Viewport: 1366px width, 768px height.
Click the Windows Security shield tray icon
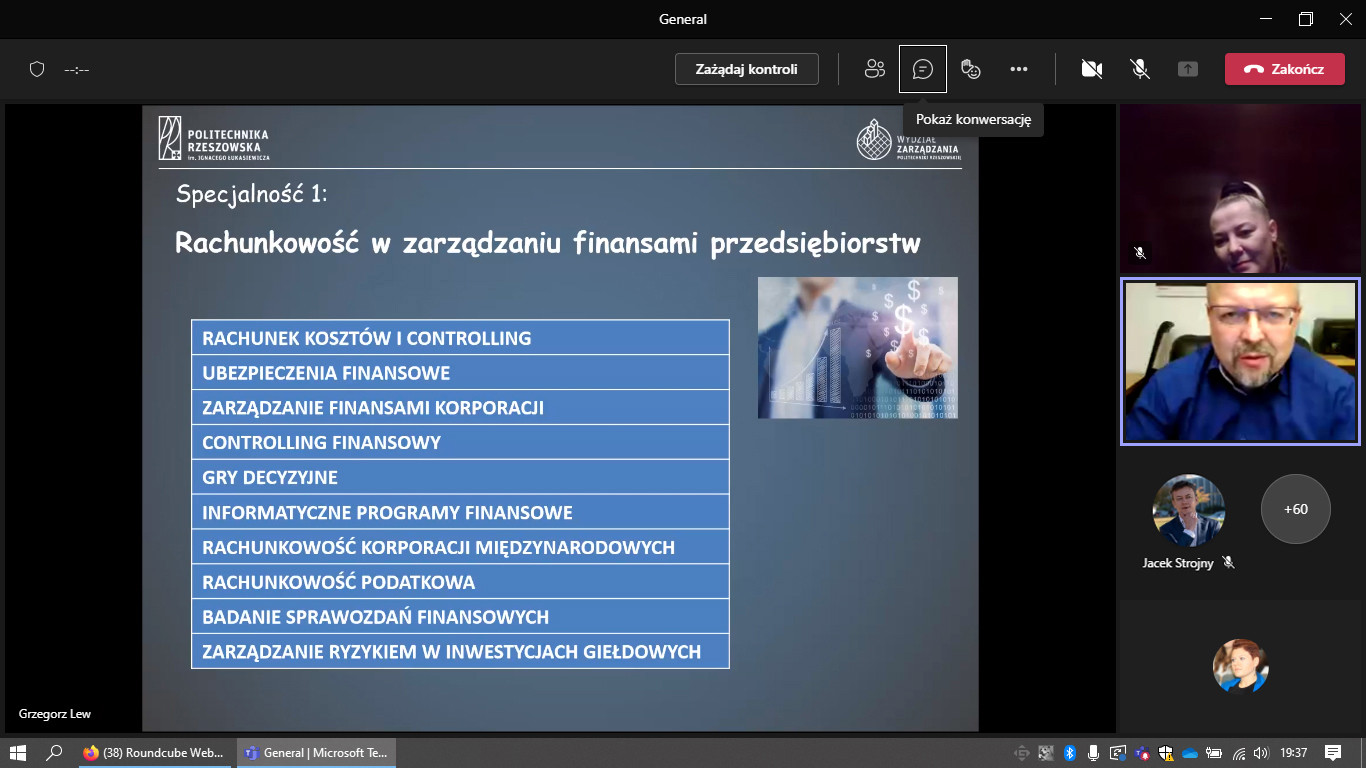[1166, 753]
